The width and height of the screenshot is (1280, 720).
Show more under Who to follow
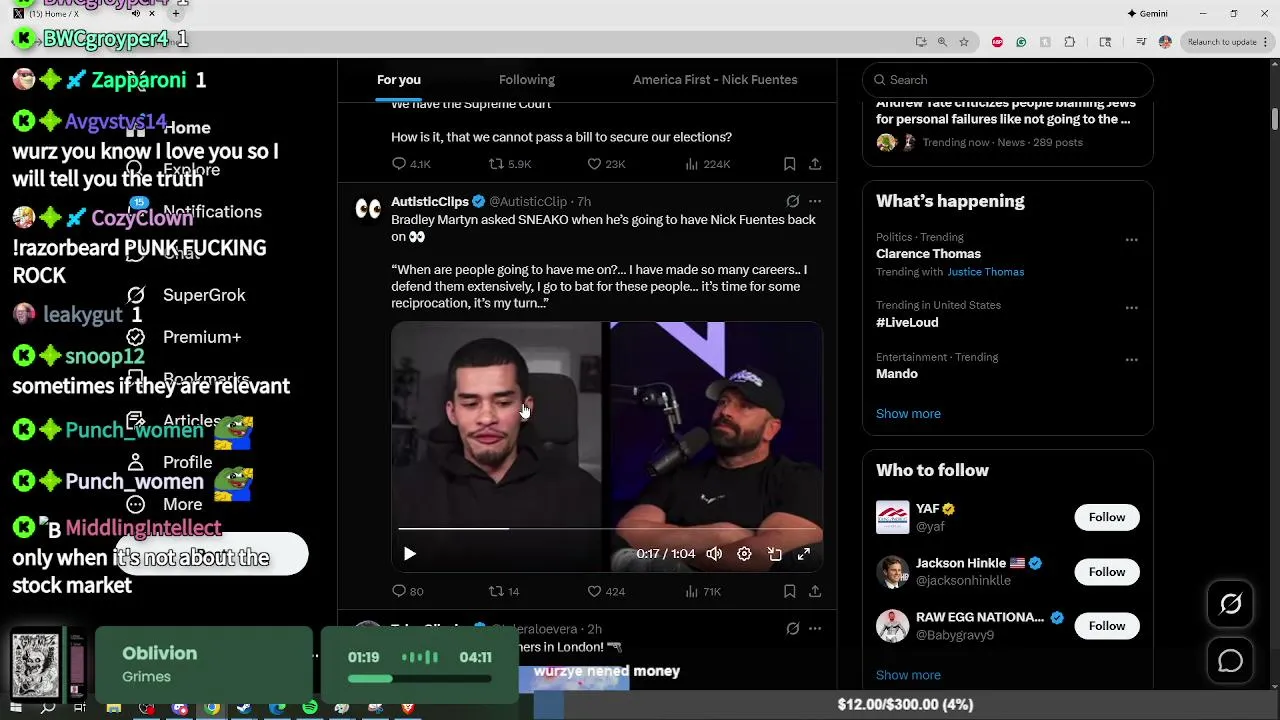(908, 675)
